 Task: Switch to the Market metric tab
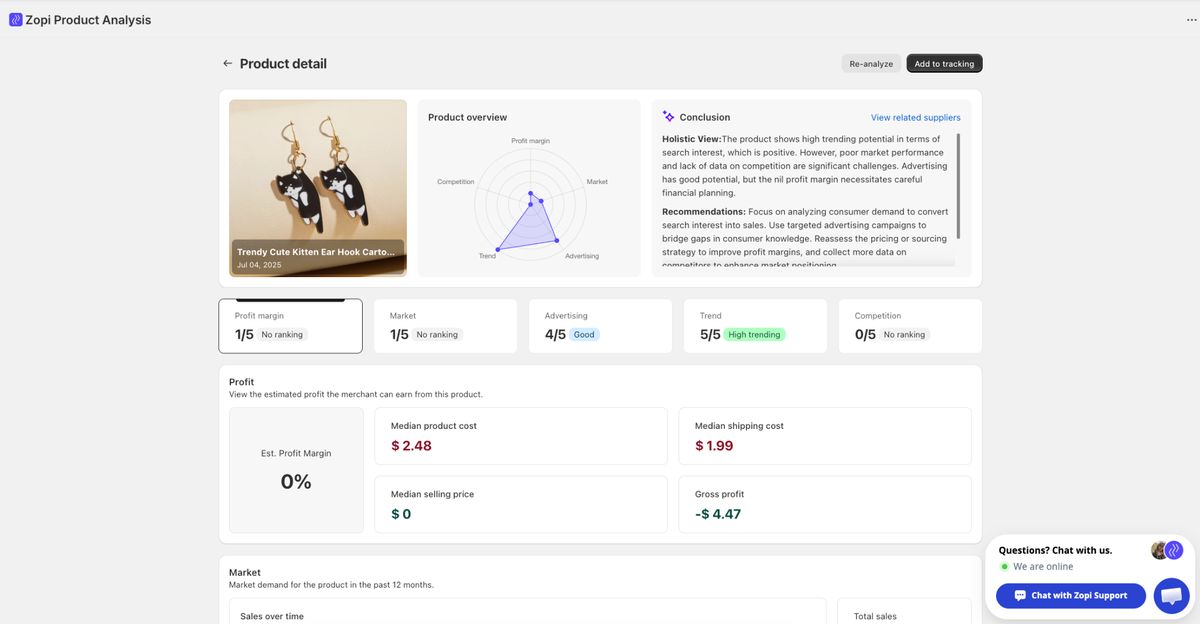[445, 325]
